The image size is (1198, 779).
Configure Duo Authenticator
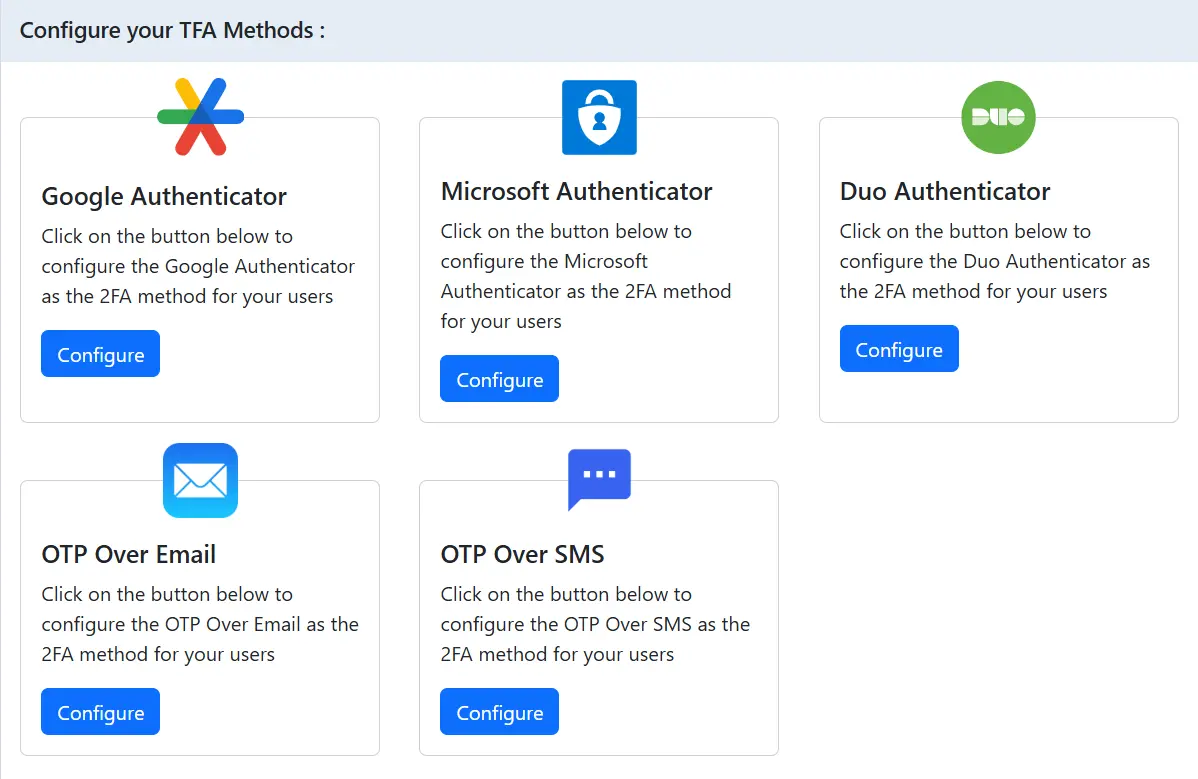[x=898, y=348]
